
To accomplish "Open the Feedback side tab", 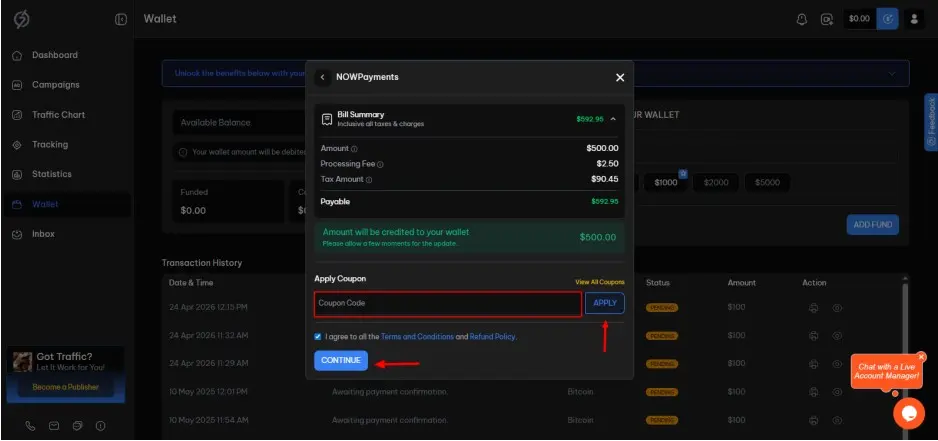I will coord(931,122).
